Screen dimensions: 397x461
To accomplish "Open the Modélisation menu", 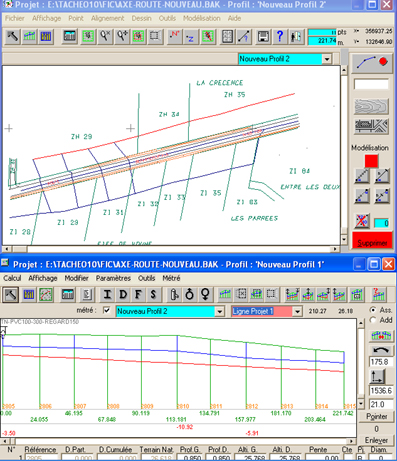I will click(x=201, y=18).
